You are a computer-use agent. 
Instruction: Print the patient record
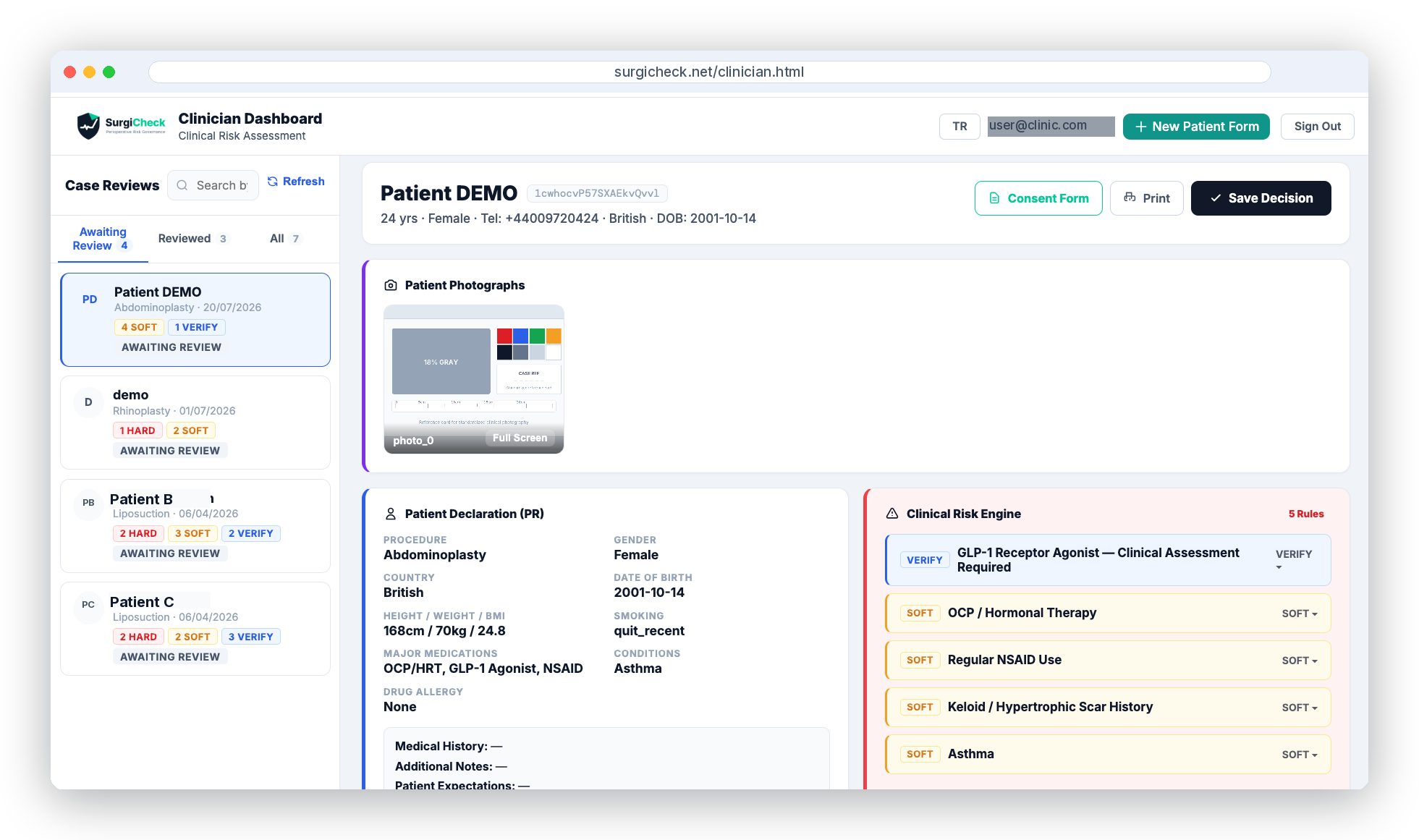(x=1146, y=198)
